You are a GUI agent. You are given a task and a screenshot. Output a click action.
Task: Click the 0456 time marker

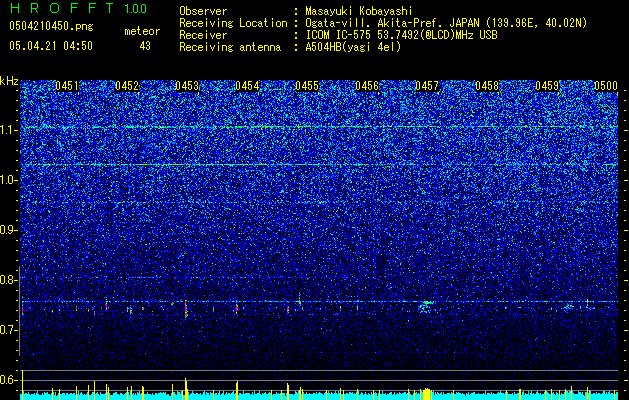point(367,86)
